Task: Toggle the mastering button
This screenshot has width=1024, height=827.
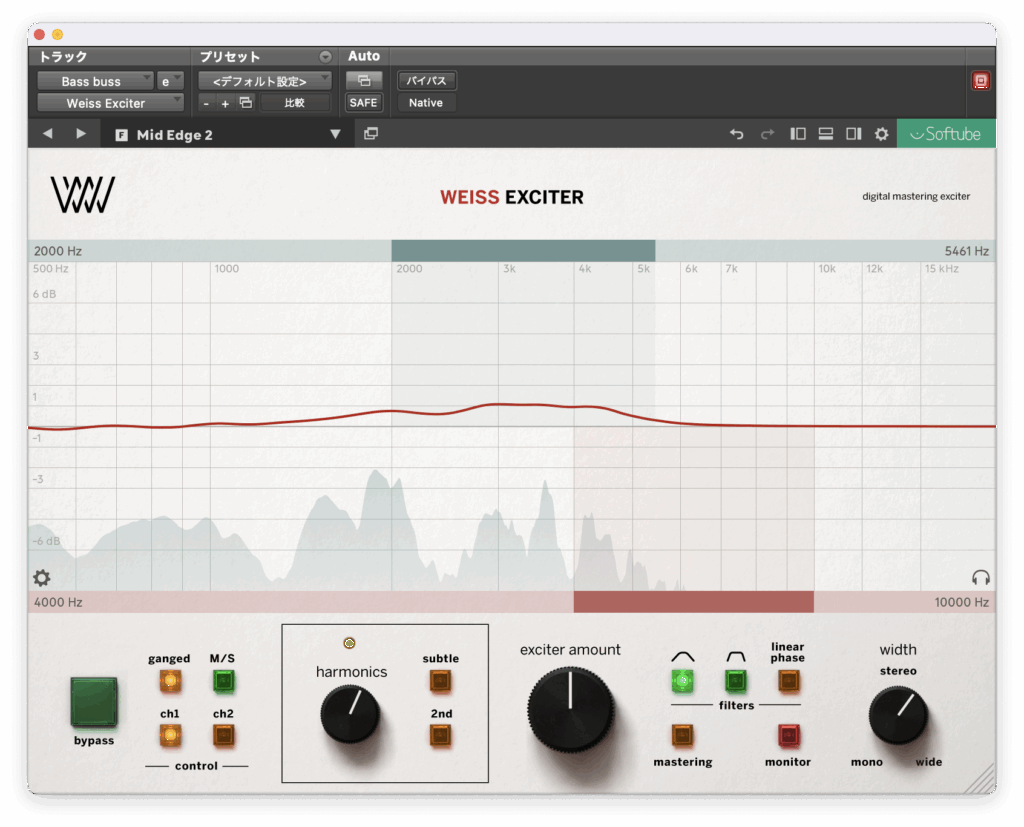Action: (x=683, y=736)
